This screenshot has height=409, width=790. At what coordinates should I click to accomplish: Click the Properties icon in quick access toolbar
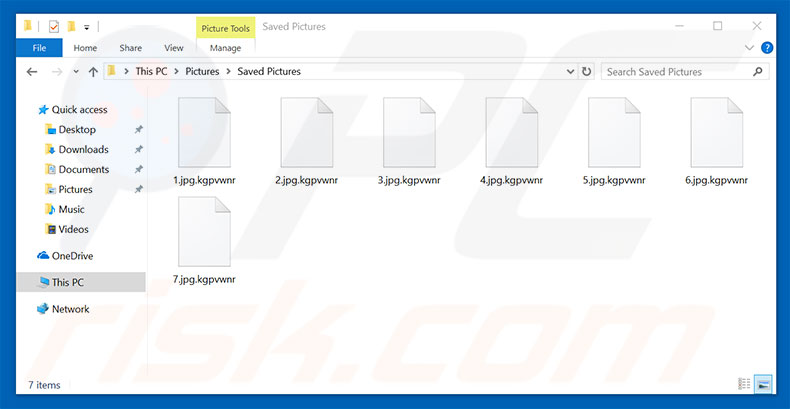point(54,26)
